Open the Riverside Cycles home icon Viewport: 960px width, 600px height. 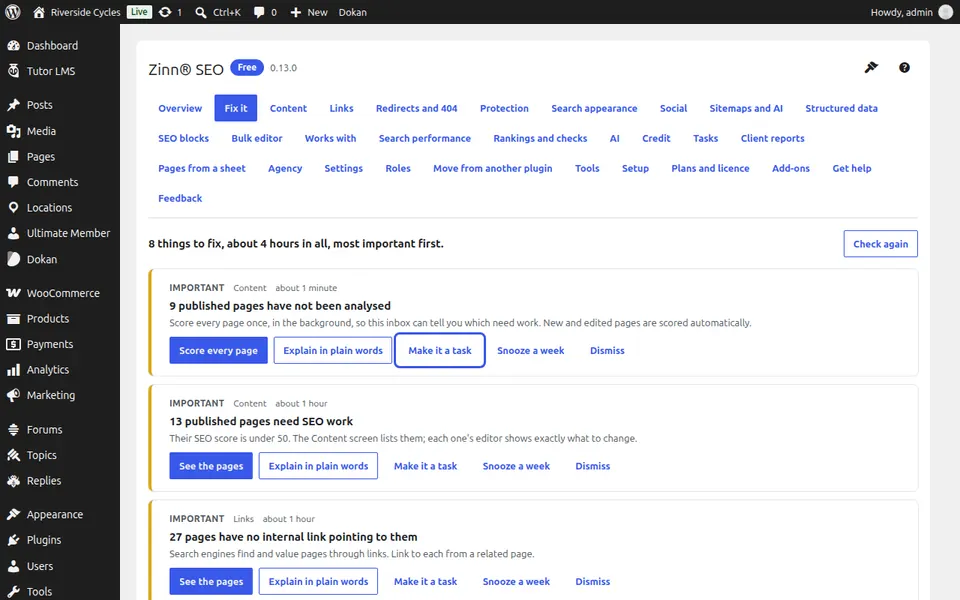(x=39, y=12)
